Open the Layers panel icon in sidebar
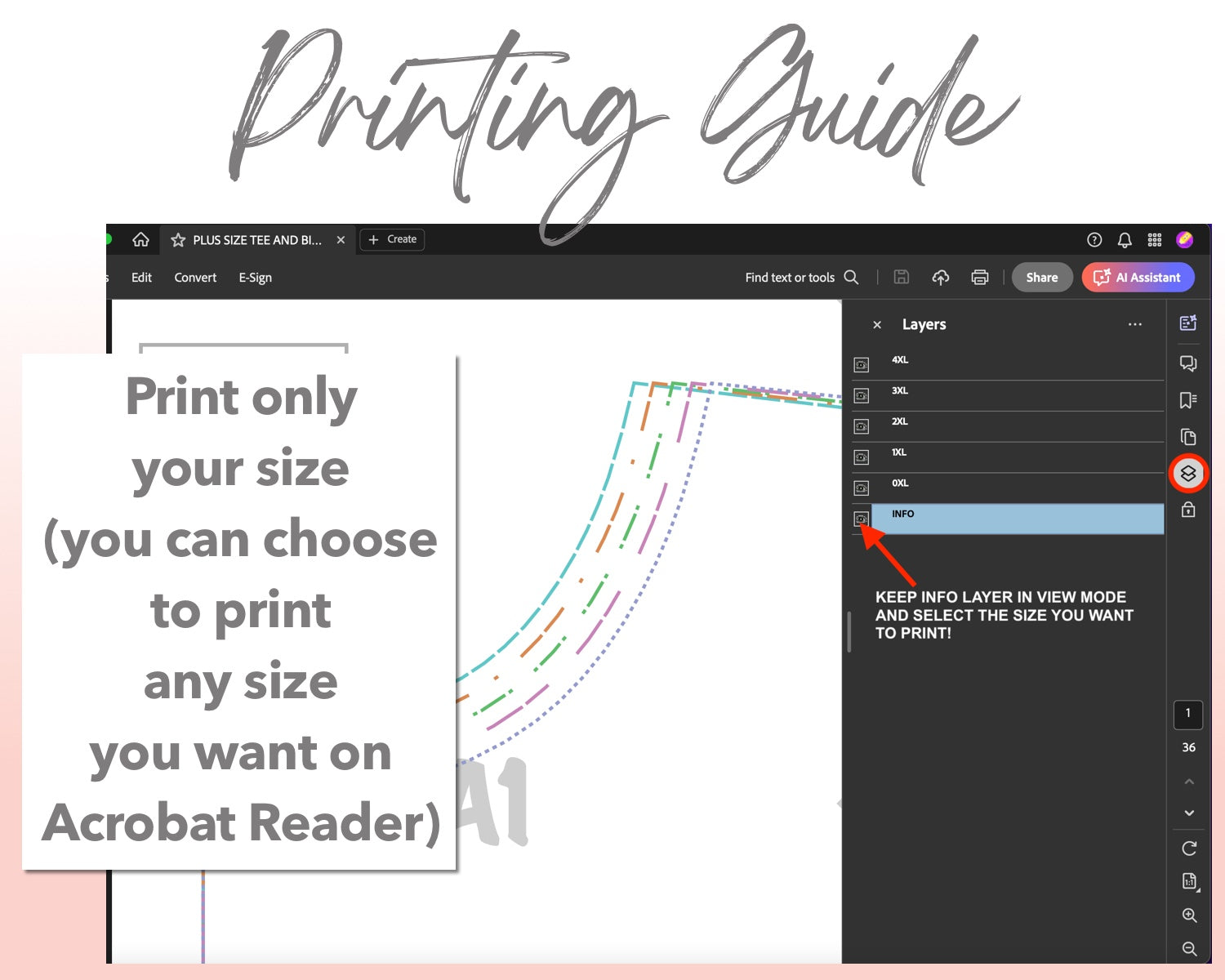 [1188, 474]
